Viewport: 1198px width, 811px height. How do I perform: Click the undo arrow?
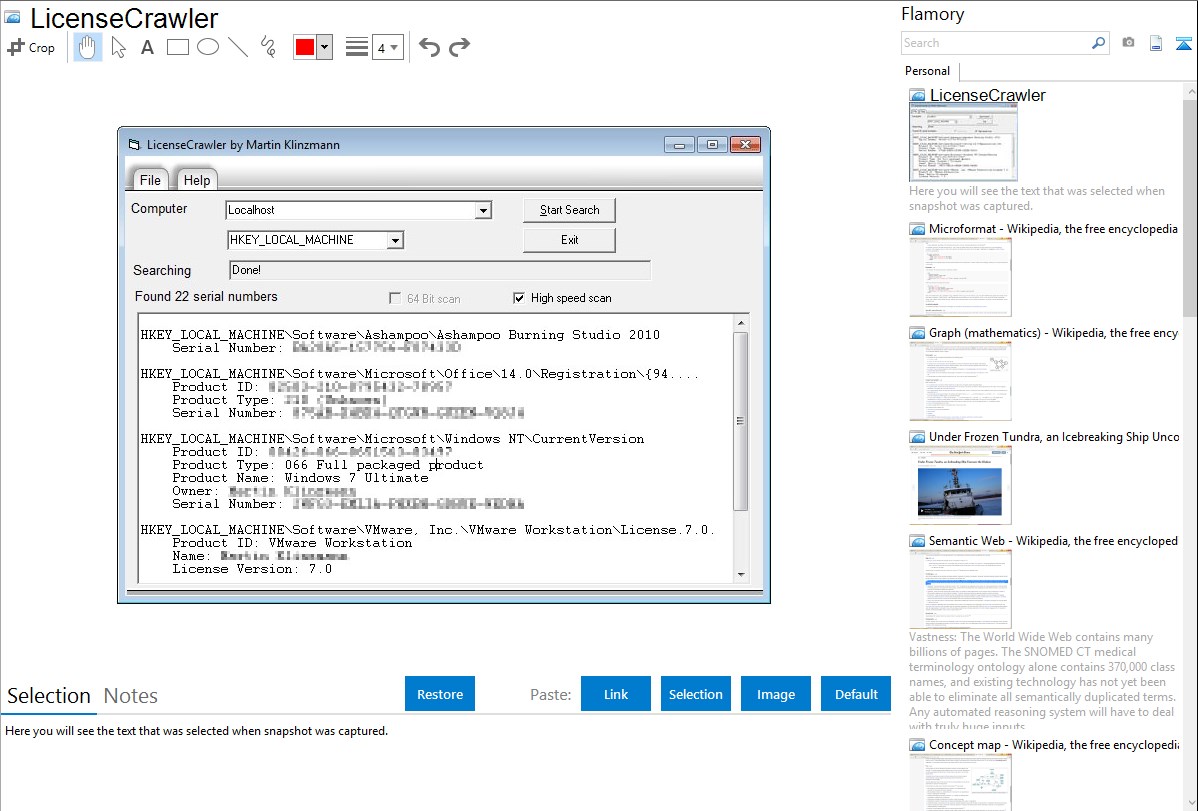point(429,47)
